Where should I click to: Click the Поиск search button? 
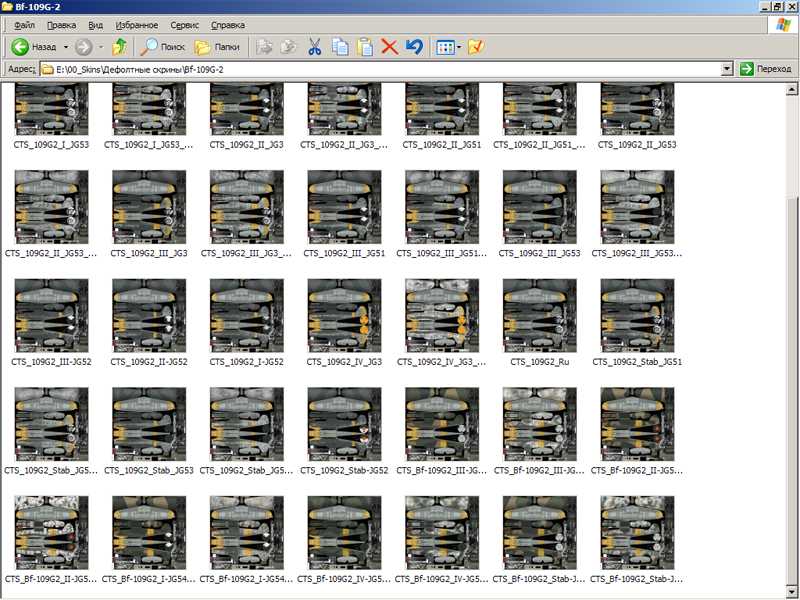pyautogui.click(x=163, y=46)
